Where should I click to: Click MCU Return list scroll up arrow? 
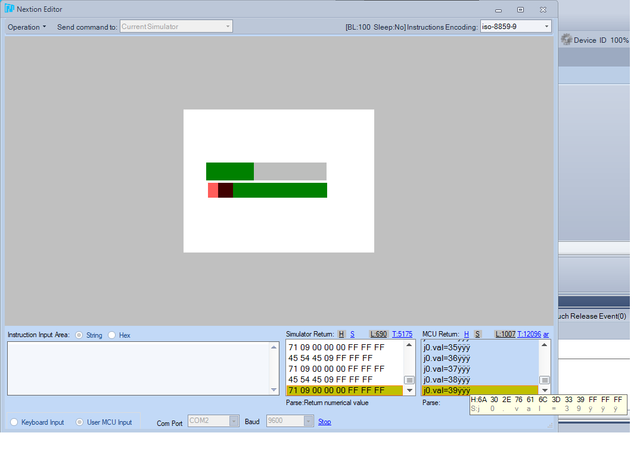click(544, 345)
